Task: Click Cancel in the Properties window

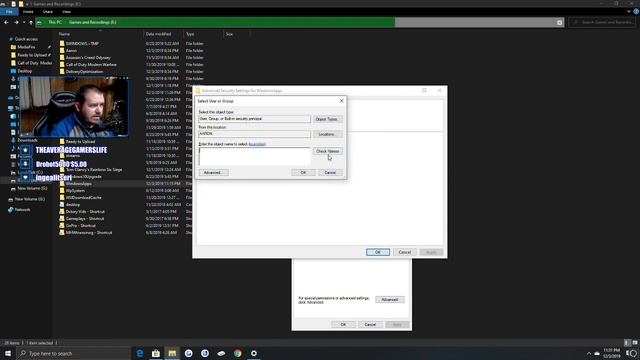Action: 370,324
